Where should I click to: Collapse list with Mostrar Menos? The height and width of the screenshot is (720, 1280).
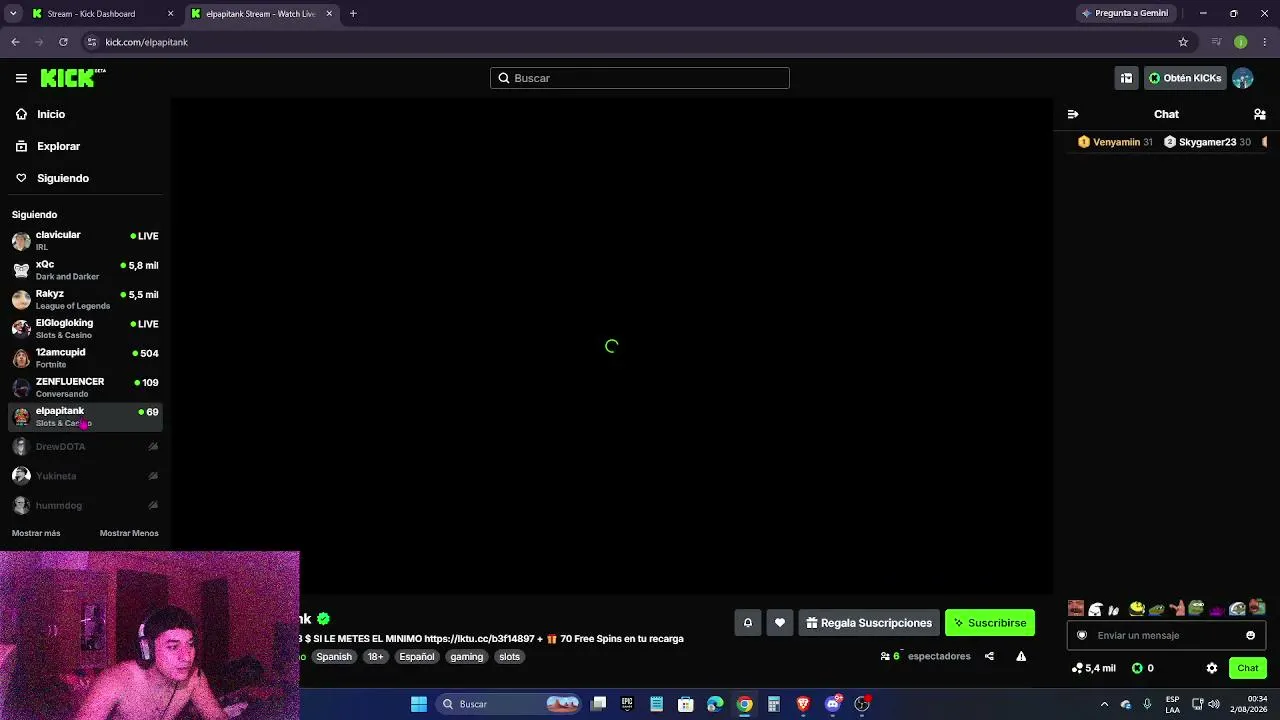pyautogui.click(x=129, y=533)
